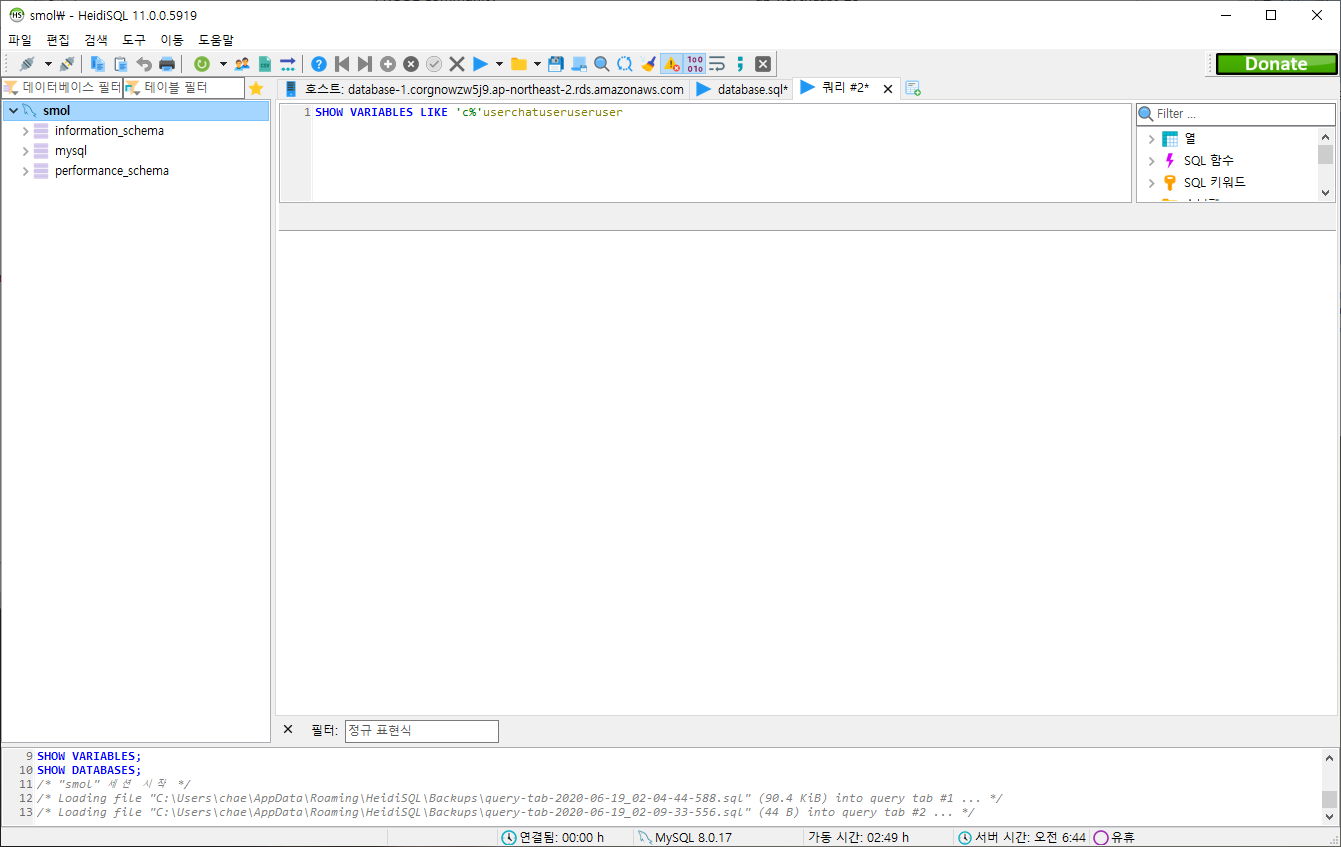The width and height of the screenshot is (1341, 847).
Task: Open the 검색 menu
Action: pos(96,40)
